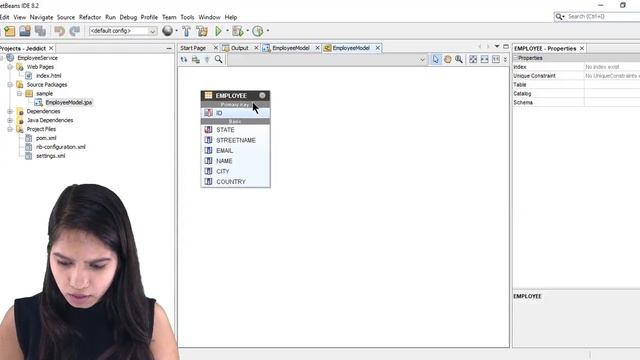Open the empty editor toolbar combo box

(x=327, y=60)
